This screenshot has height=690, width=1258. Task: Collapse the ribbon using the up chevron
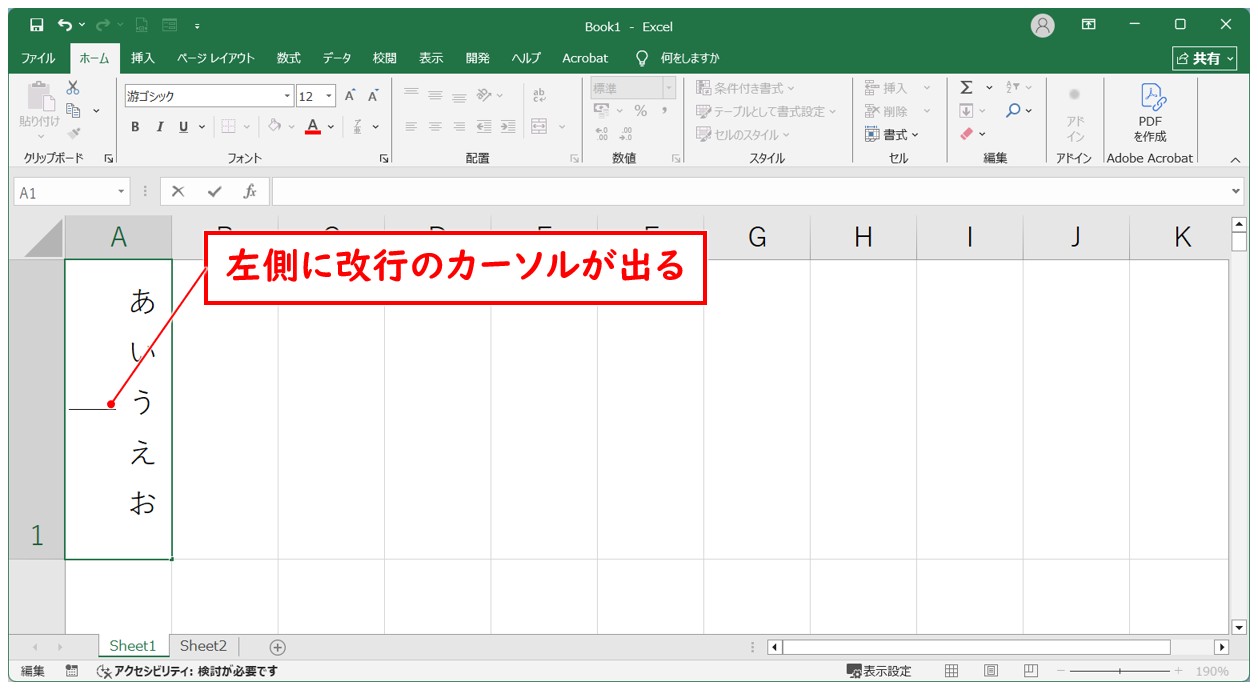[1235, 159]
